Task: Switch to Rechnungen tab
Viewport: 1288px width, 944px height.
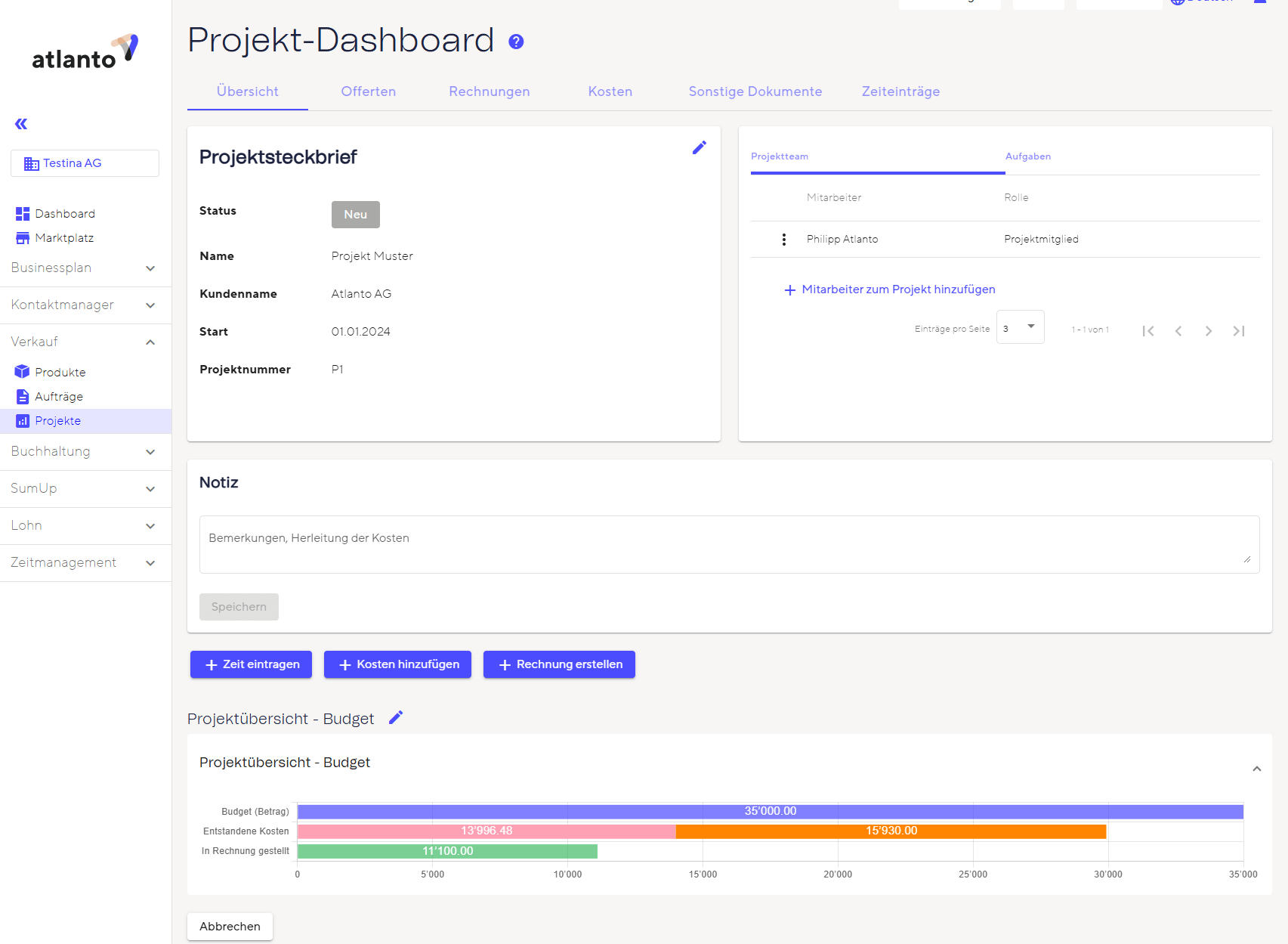Action: [490, 91]
